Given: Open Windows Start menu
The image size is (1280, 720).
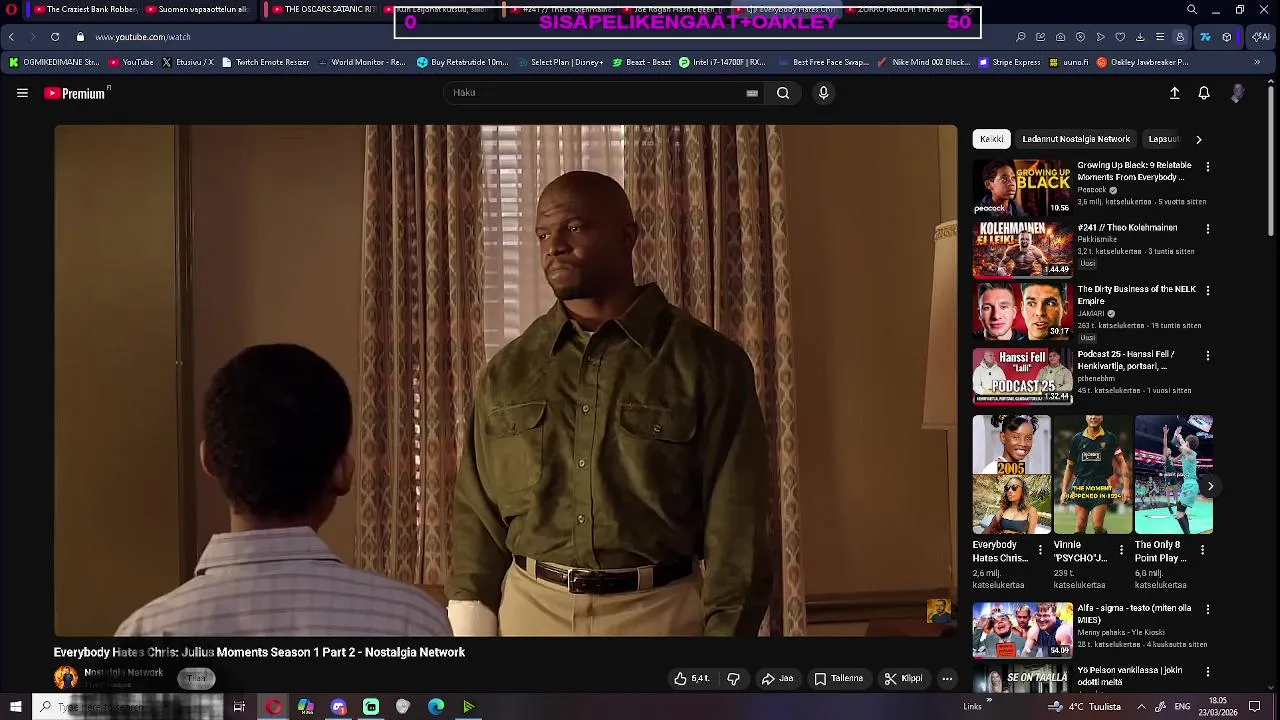Looking at the screenshot, I should [x=15, y=707].
